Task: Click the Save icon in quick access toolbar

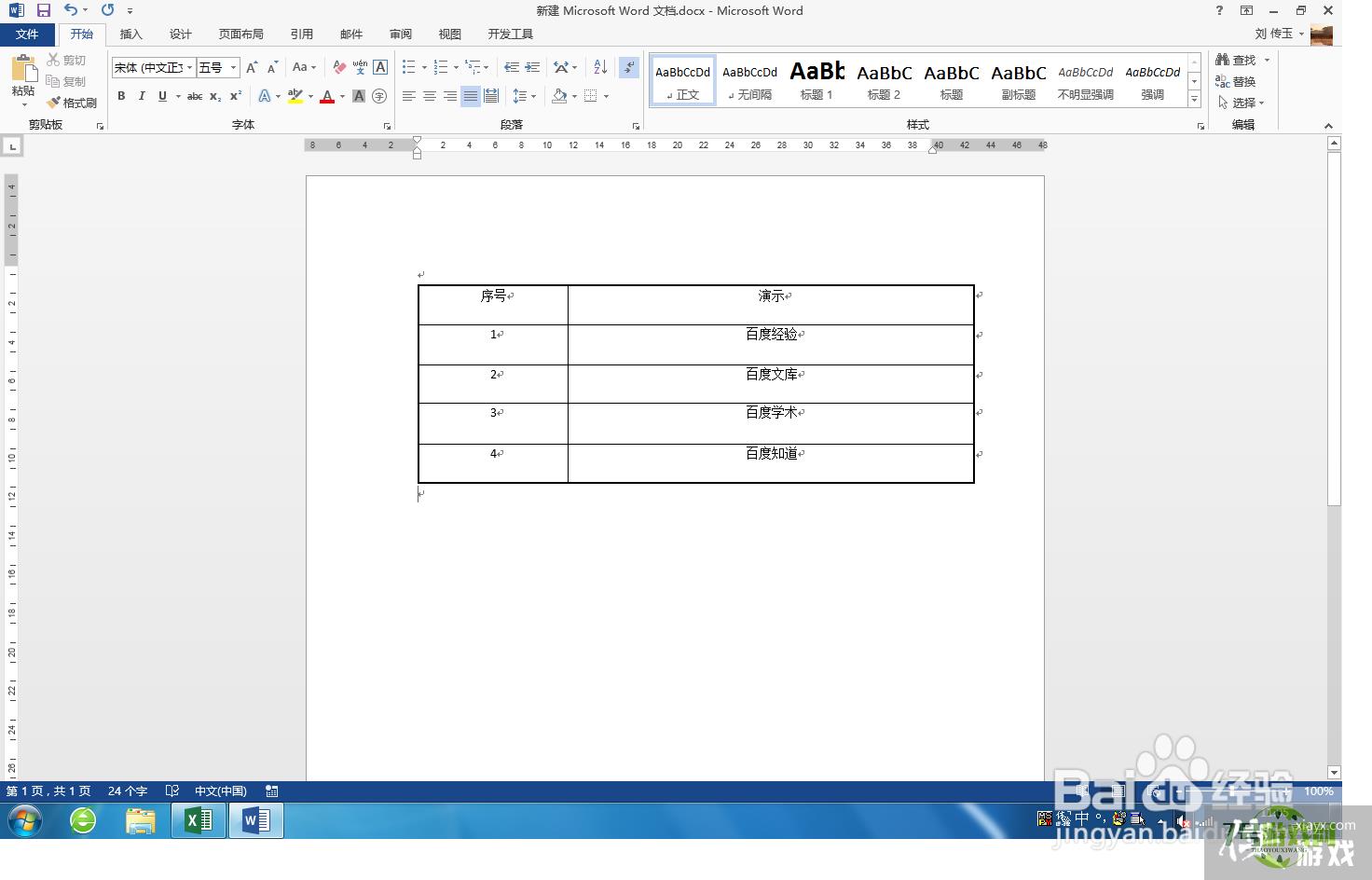Action: 43,10
